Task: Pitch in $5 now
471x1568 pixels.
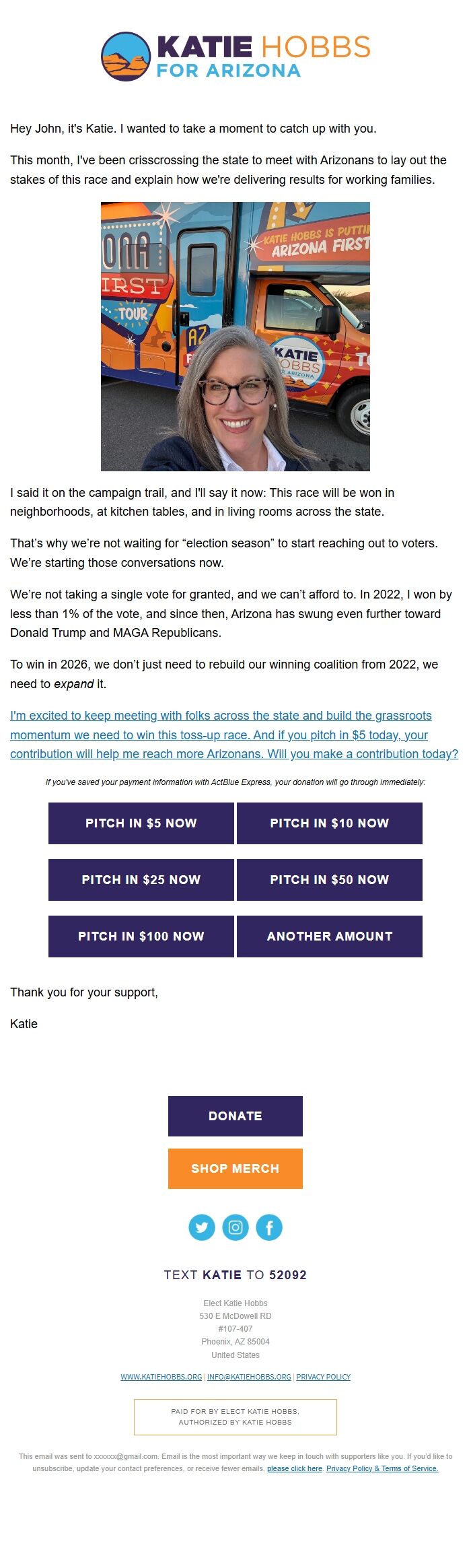Action: point(141,823)
